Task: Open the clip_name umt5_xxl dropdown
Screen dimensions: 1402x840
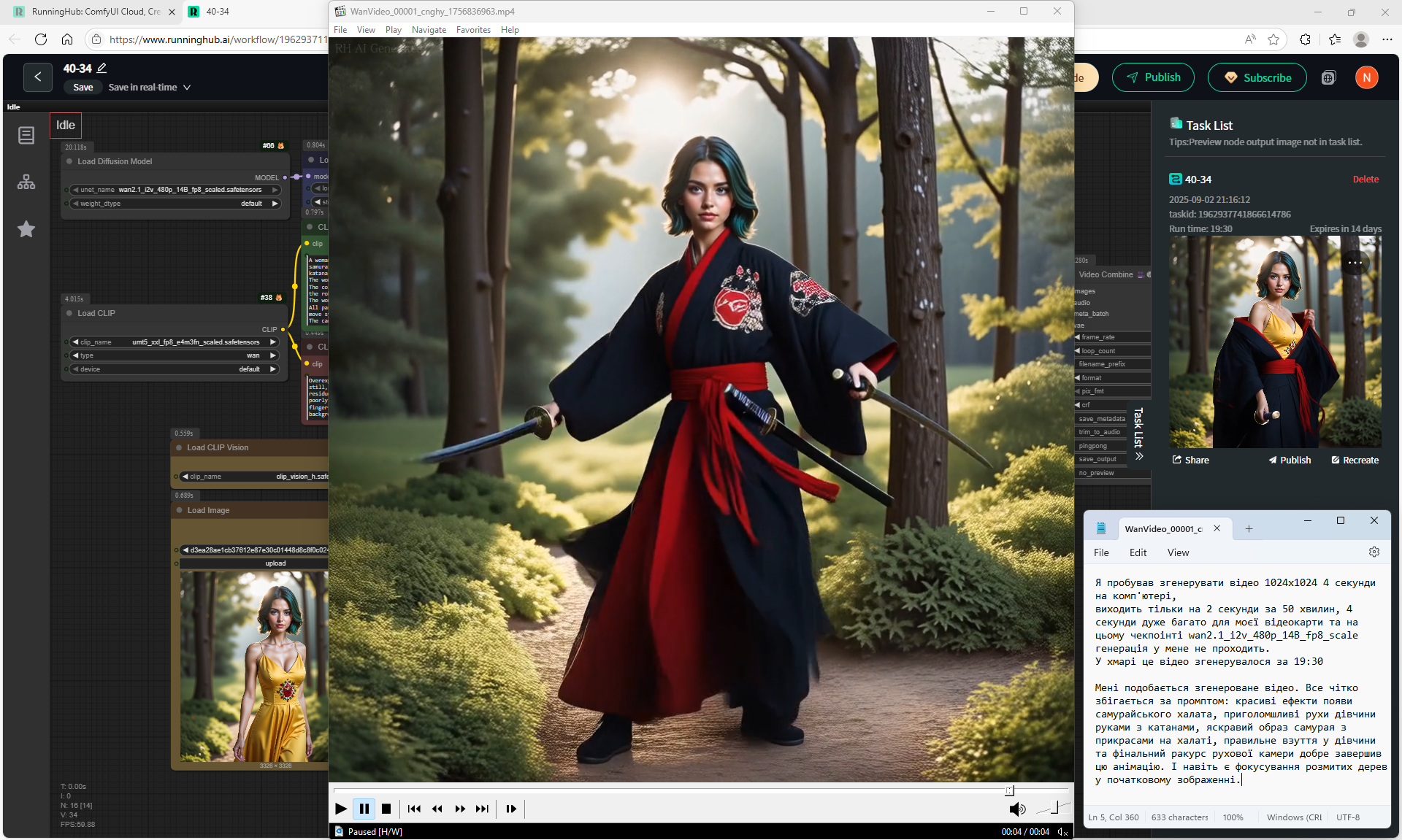Action: coord(175,342)
